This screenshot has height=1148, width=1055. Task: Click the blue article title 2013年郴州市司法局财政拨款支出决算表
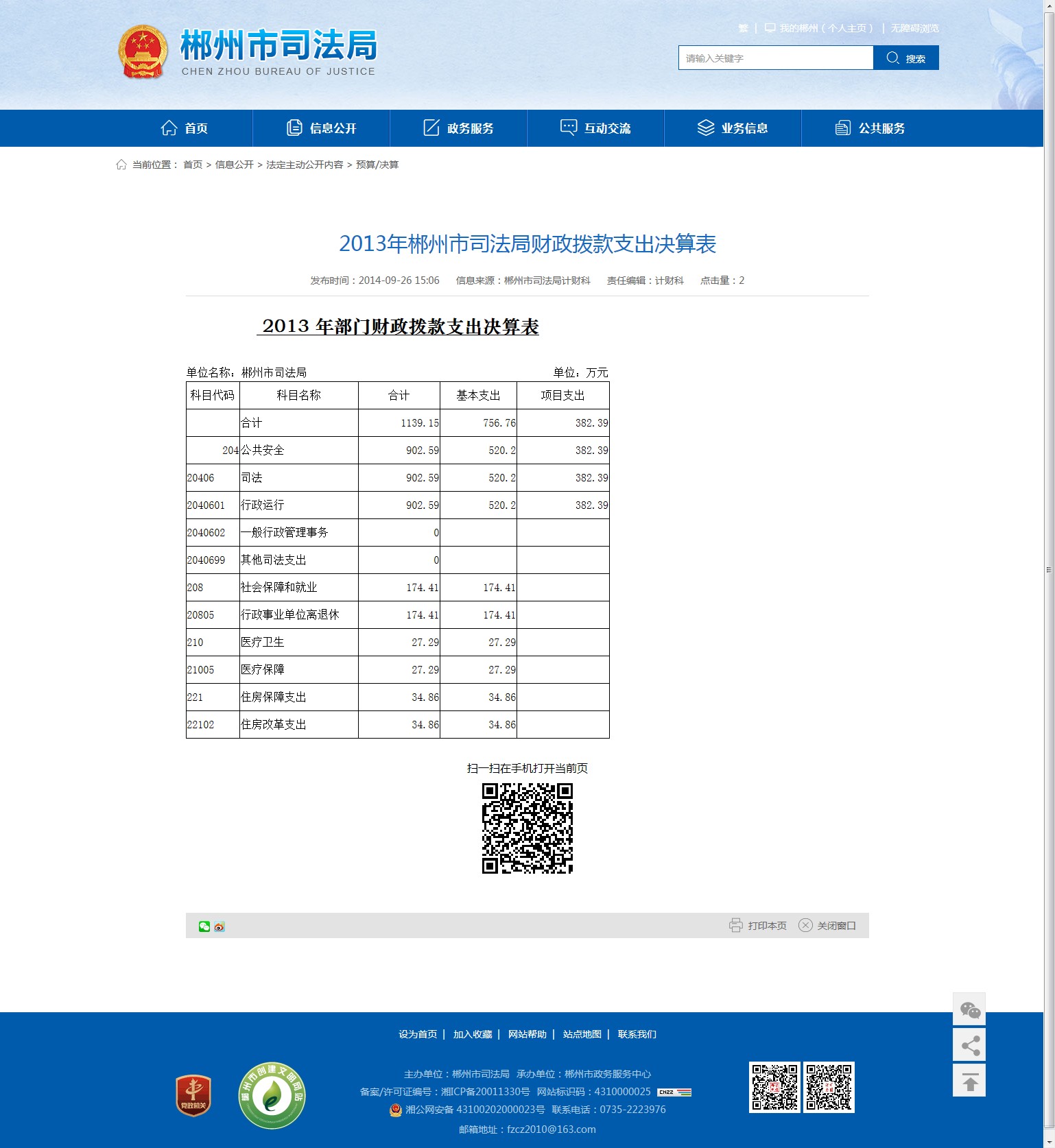527,243
